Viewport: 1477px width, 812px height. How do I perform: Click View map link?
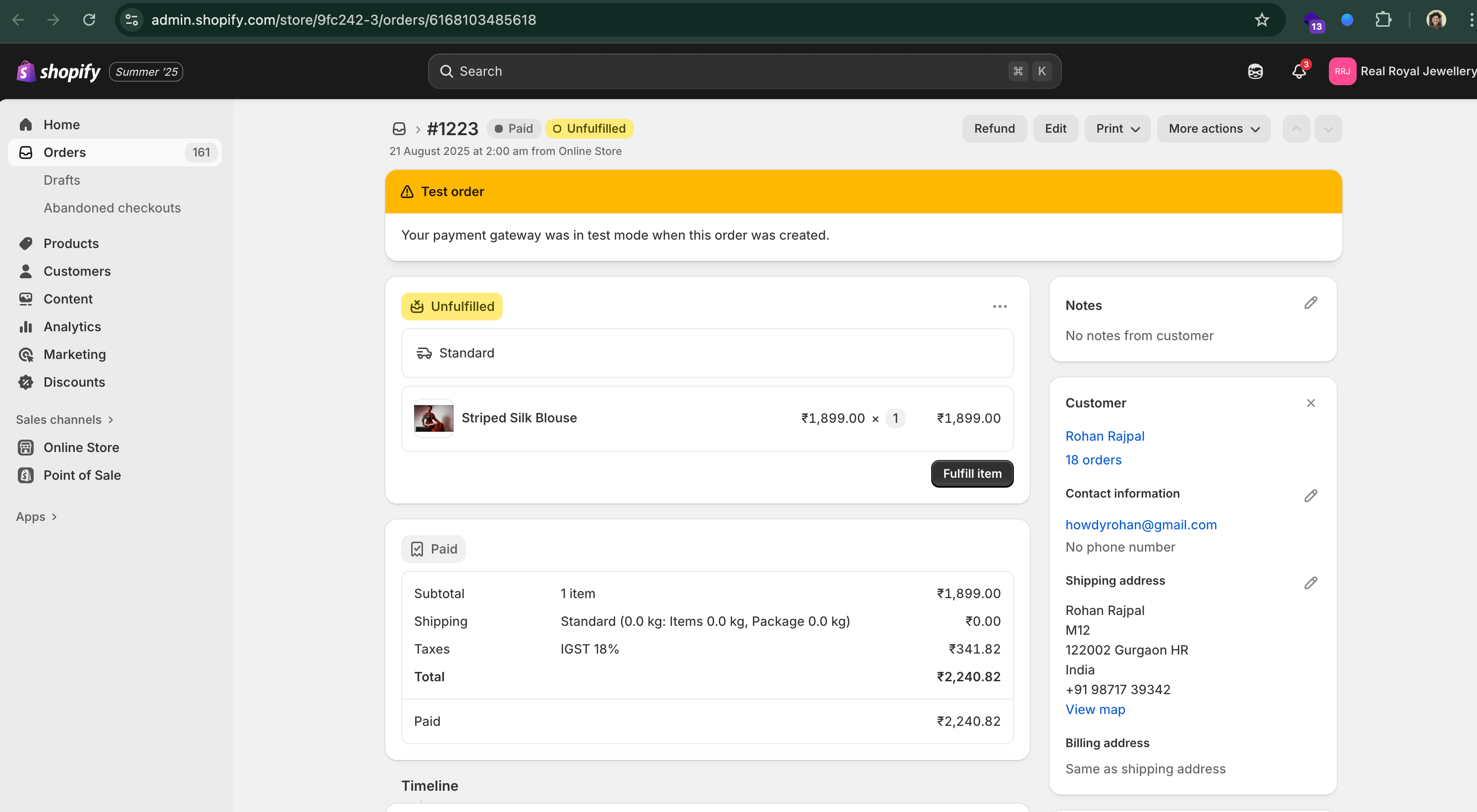coord(1095,710)
